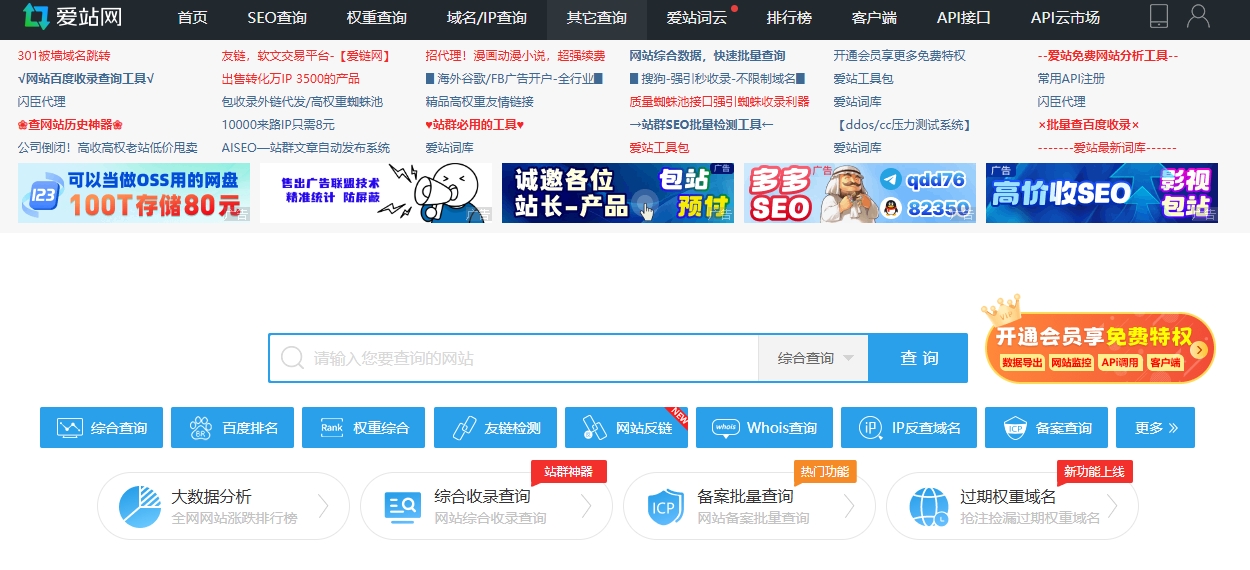Click the pie chart icon for 大数据分析
The image size is (1250, 570).
(140, 506)
